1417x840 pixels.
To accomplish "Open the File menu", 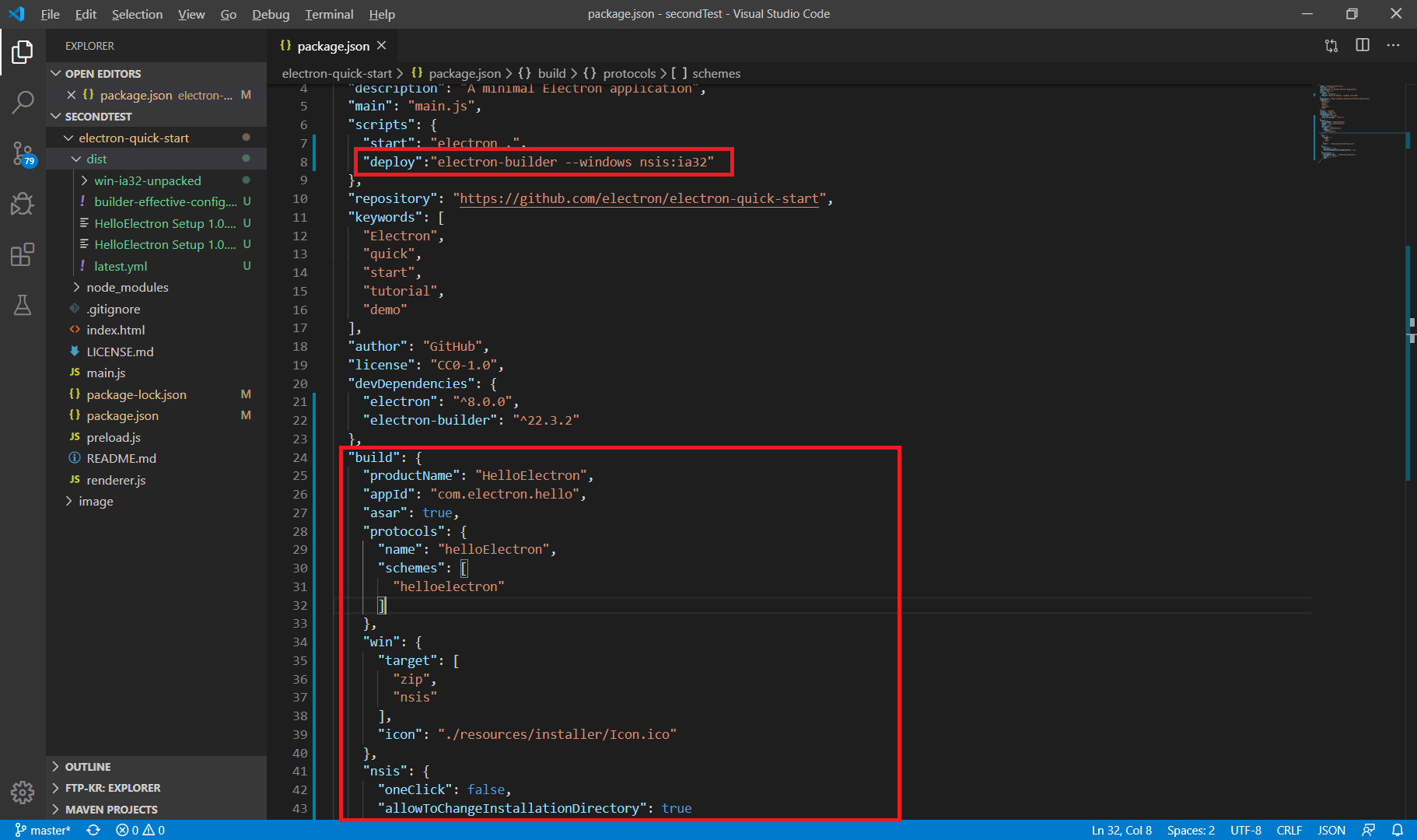I will 50,14.
